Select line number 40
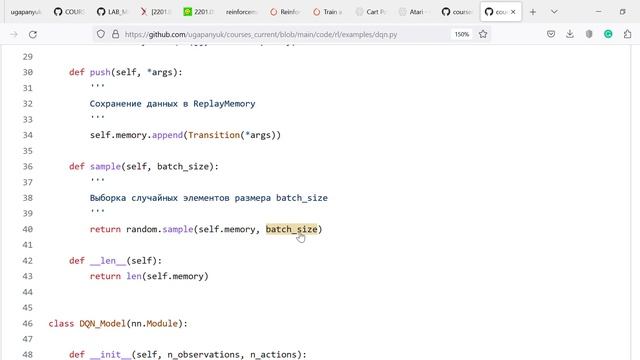This screenshot has width=640, height=360. coord(28,229)
